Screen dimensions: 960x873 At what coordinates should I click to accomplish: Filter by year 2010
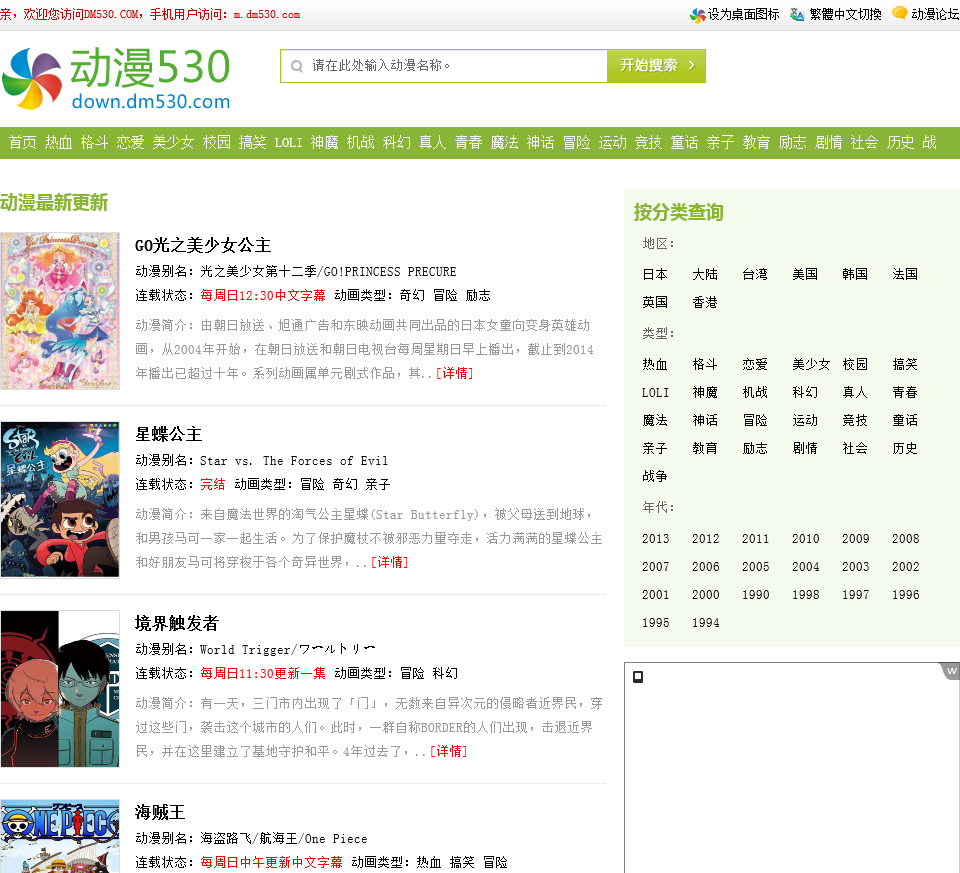pyautogui.click(x=806, y=539)
